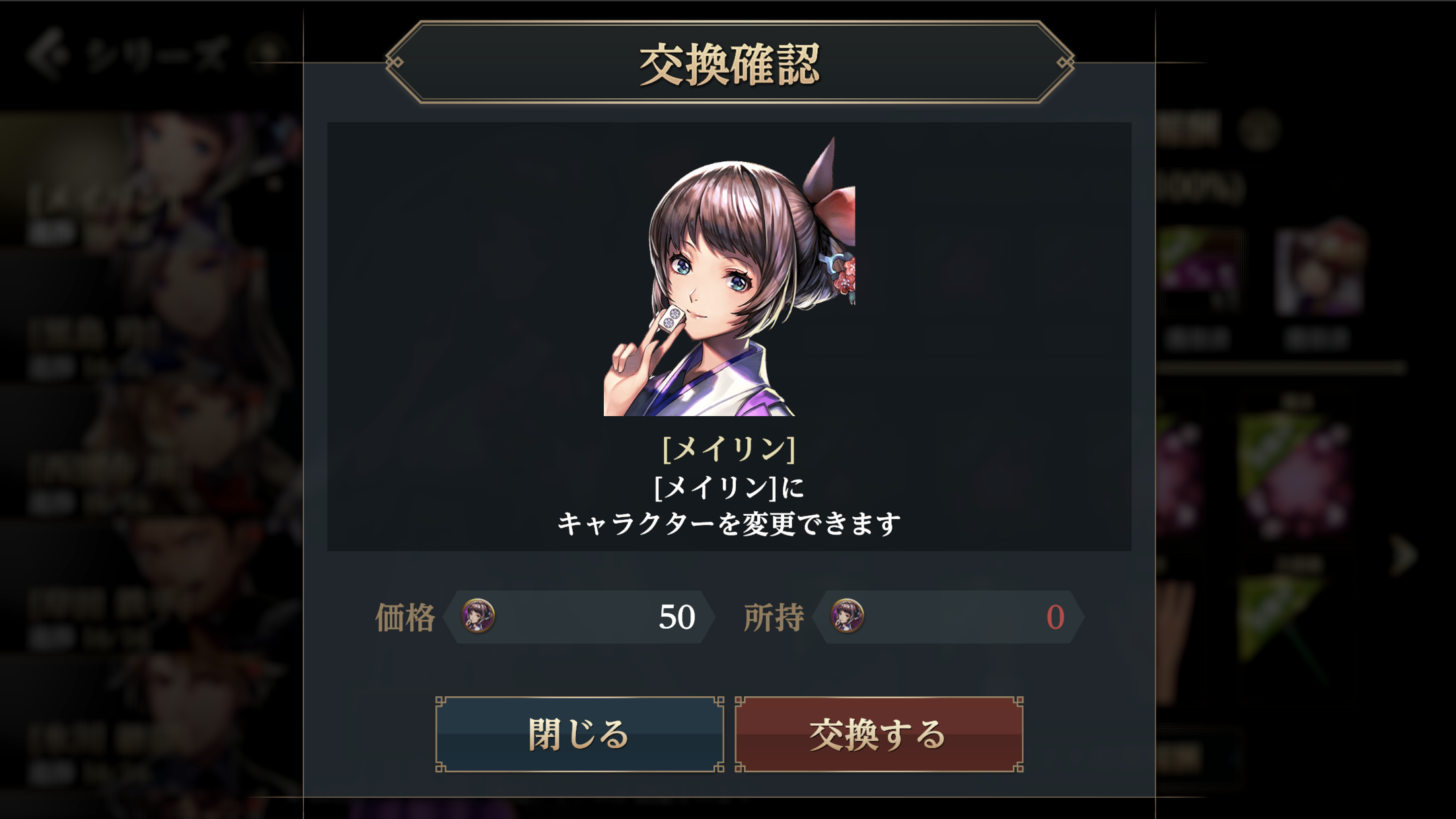This screenshot has width=1456, height=819.
Task: Tap the blurred round icon above reward thumbnails
Action: point(1258,129)
